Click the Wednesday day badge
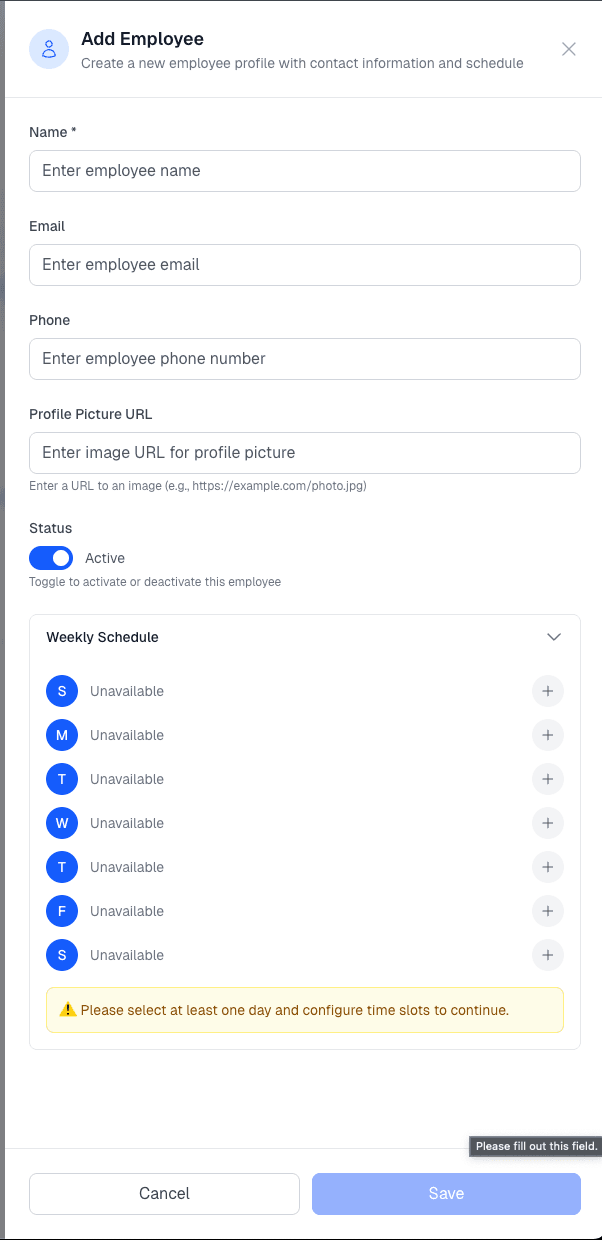Viewport: 602px width, 1240px height. coord(61,823)
